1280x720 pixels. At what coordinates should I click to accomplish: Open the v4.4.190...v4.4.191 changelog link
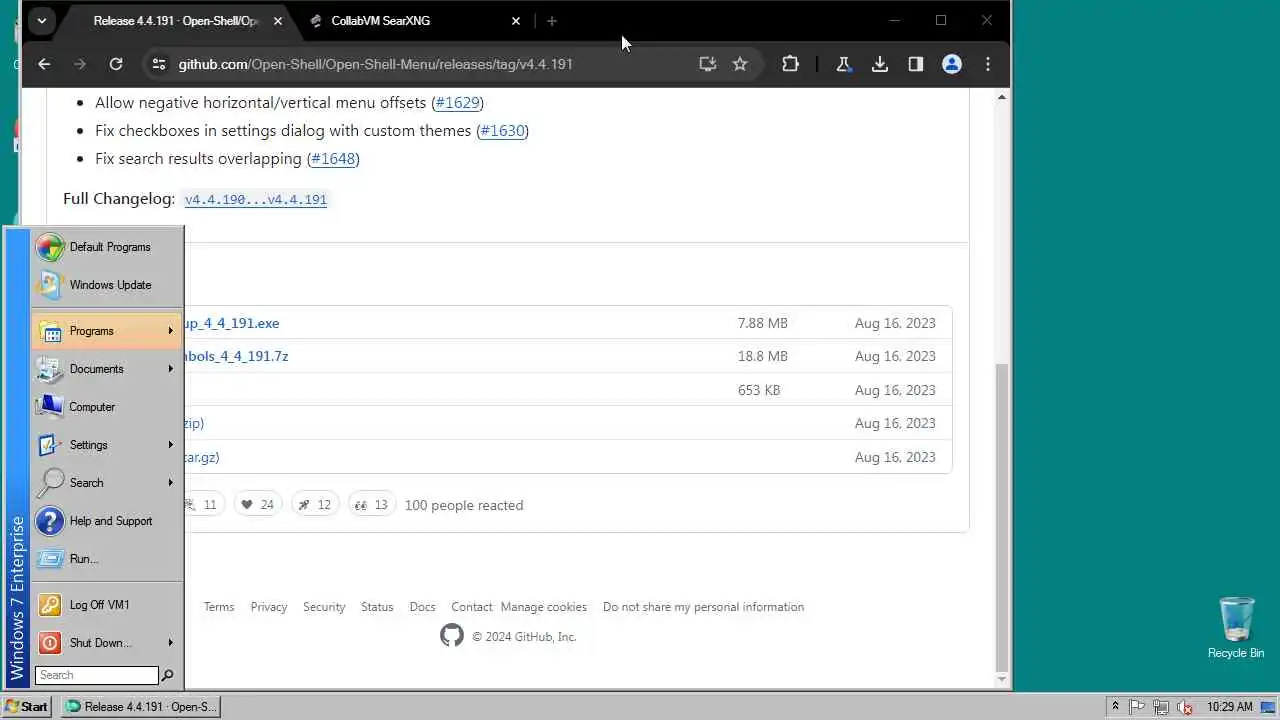[256, 200]
